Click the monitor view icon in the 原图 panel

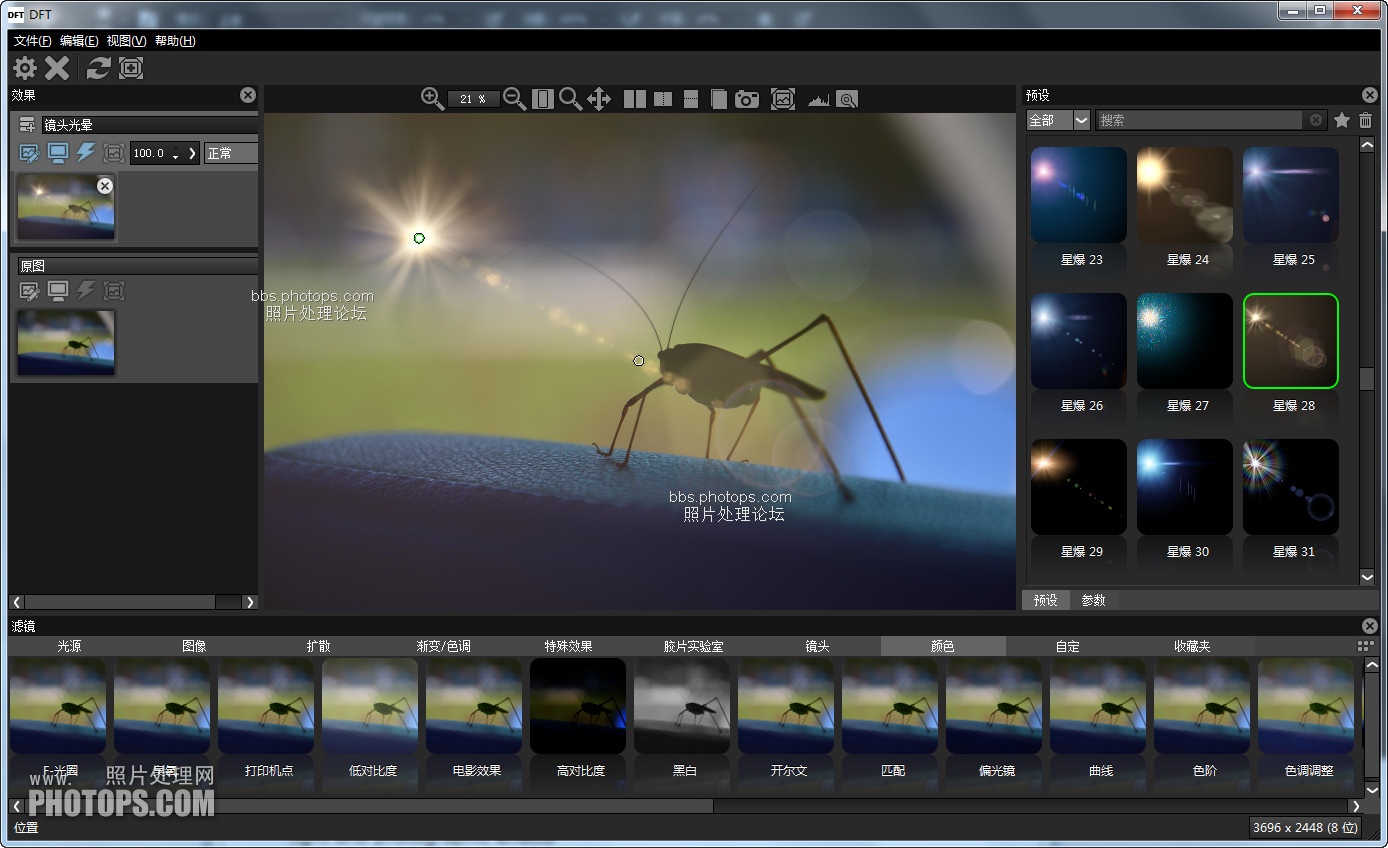tap(58, 291)
